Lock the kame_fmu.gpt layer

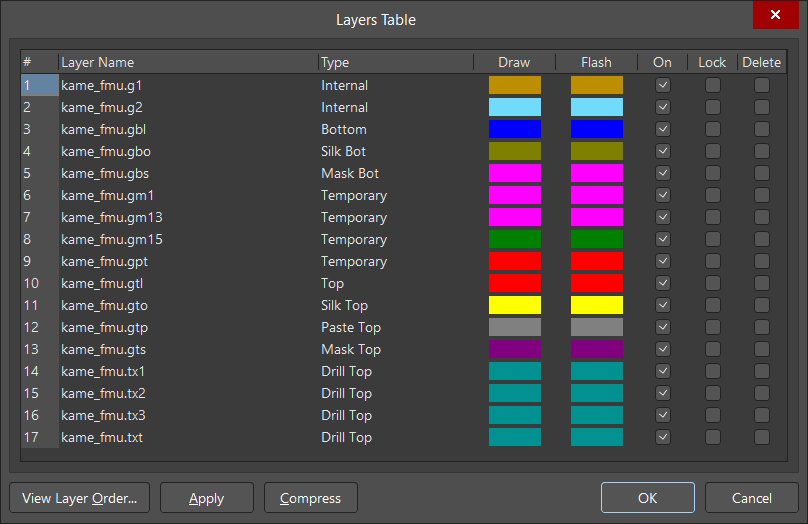point(713,261)
